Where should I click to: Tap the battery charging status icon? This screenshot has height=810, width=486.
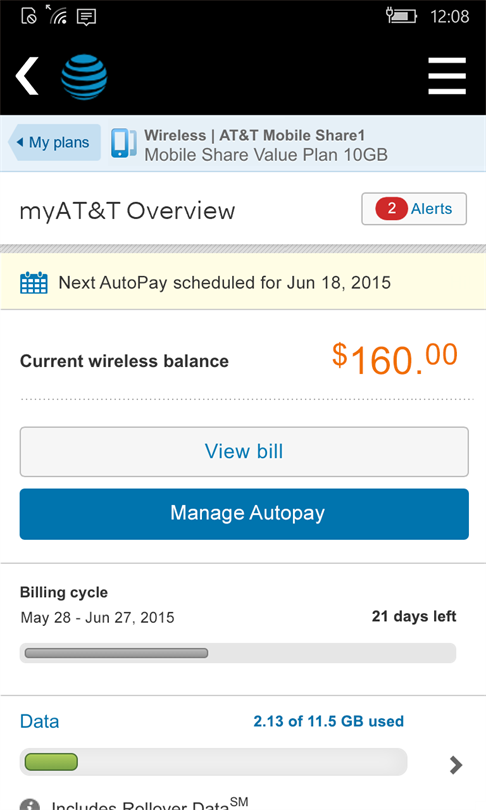click(x=401, y=15)
